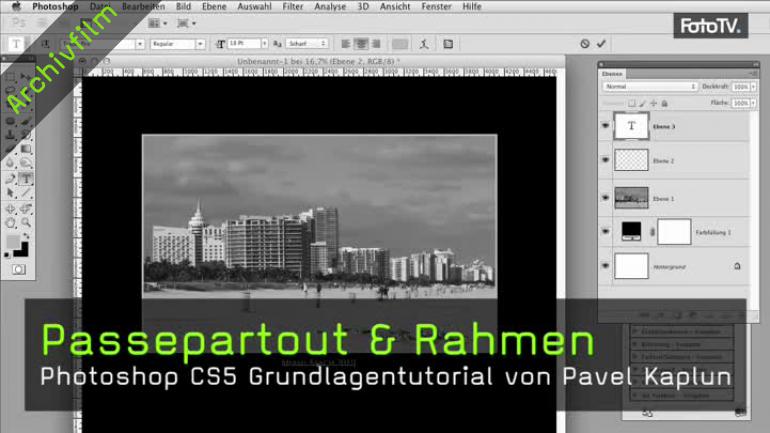
Task: Open the Apple menu
Action: click(16, 6)
